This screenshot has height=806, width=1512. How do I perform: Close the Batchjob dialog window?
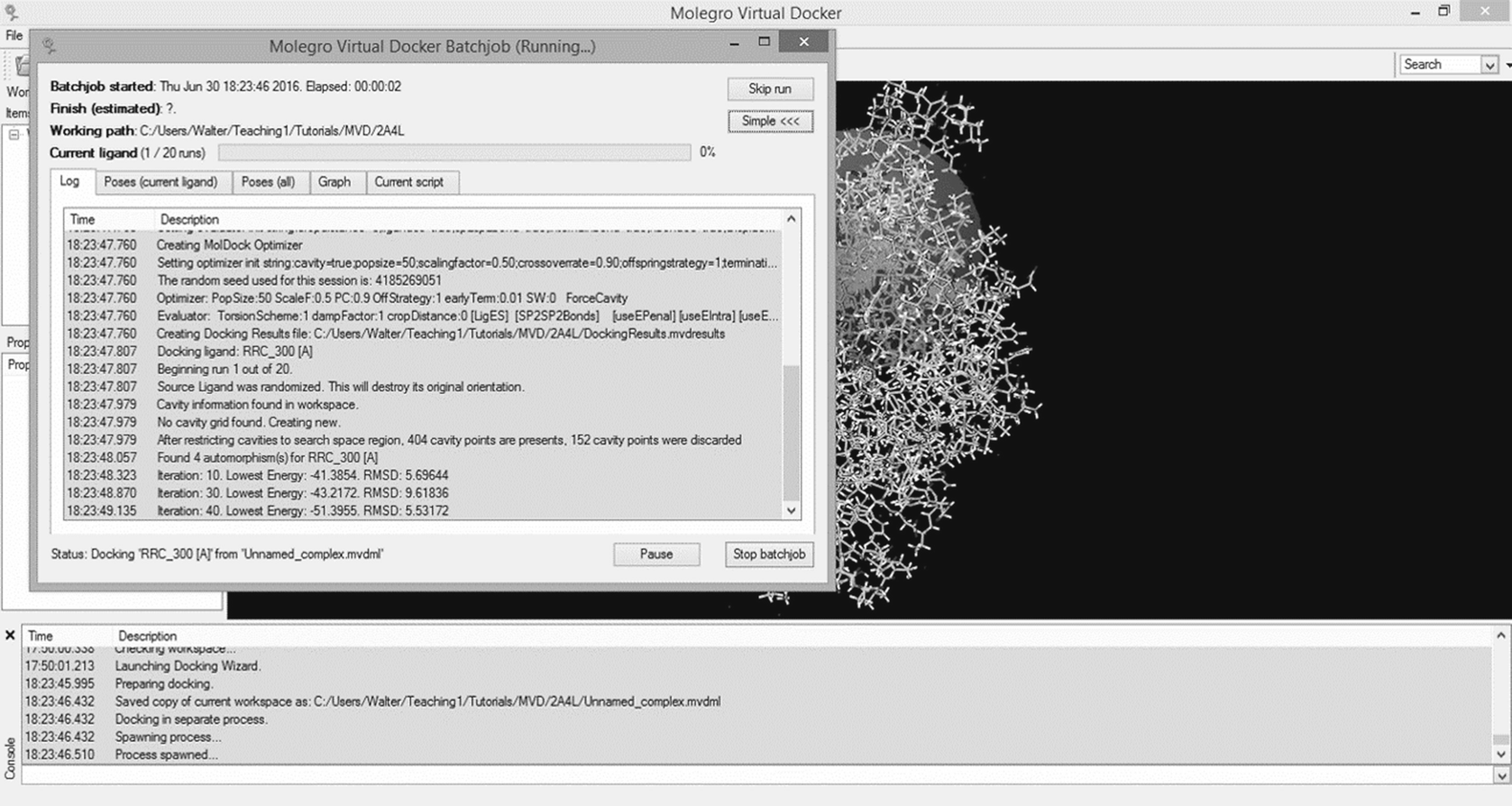[803, 42]
